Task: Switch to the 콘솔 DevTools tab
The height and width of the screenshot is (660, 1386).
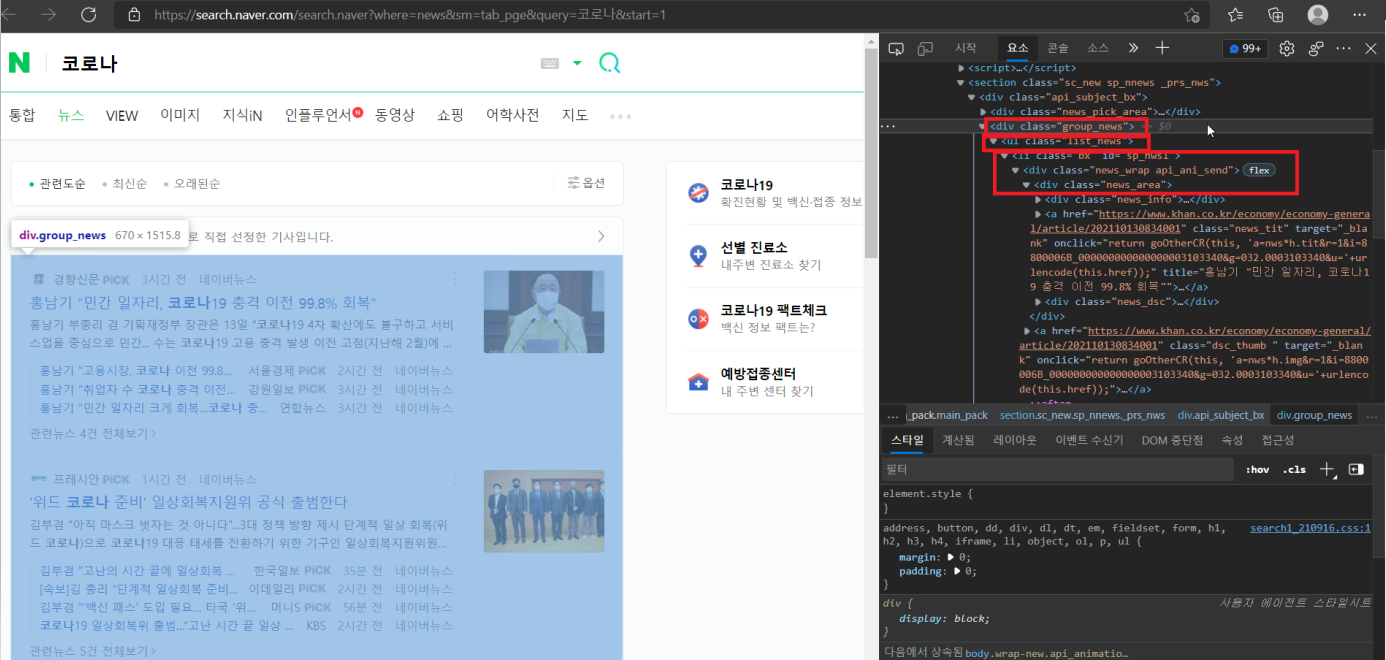Action: (x=1058, y=48)
